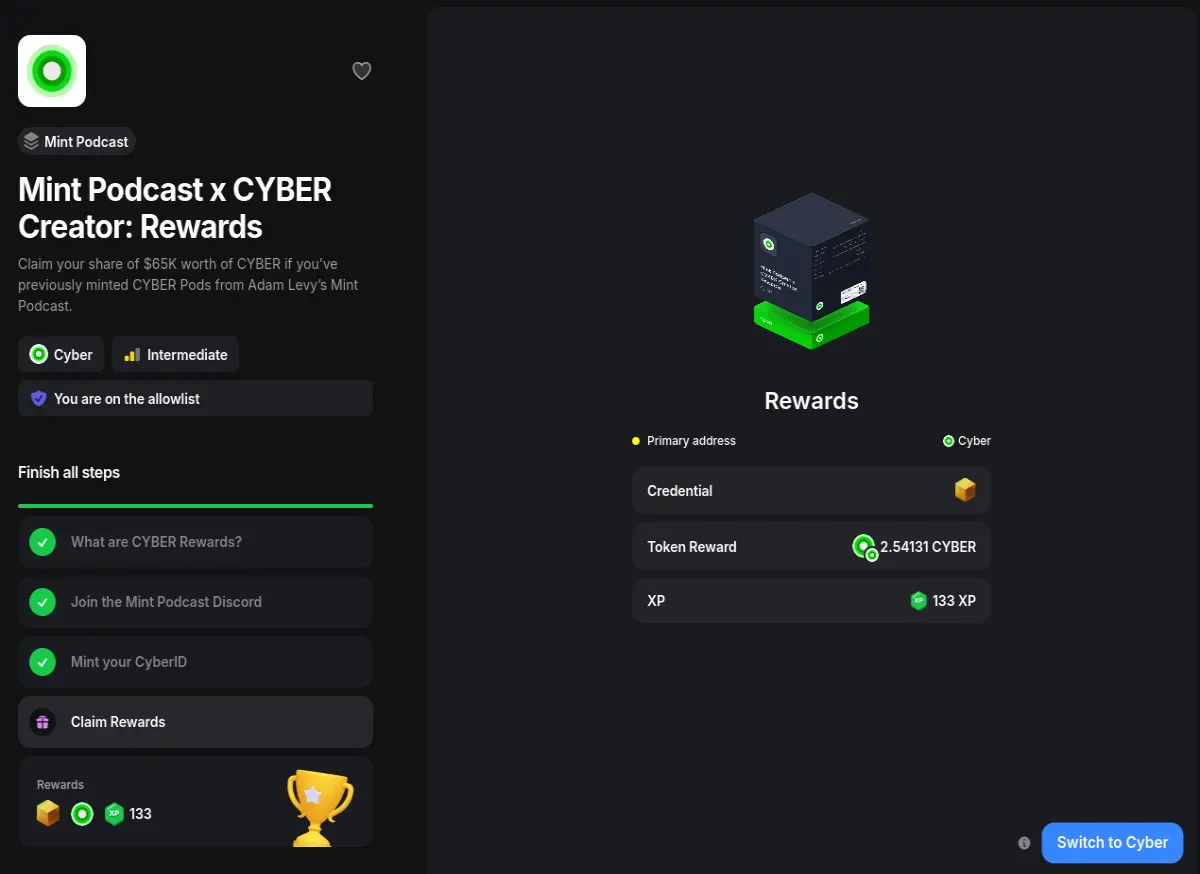Image resolution: width=1200 pixels, height=874 pixels.
Task: Click the green Cyber icon in chain chip
Action: [x=39, y=354]
